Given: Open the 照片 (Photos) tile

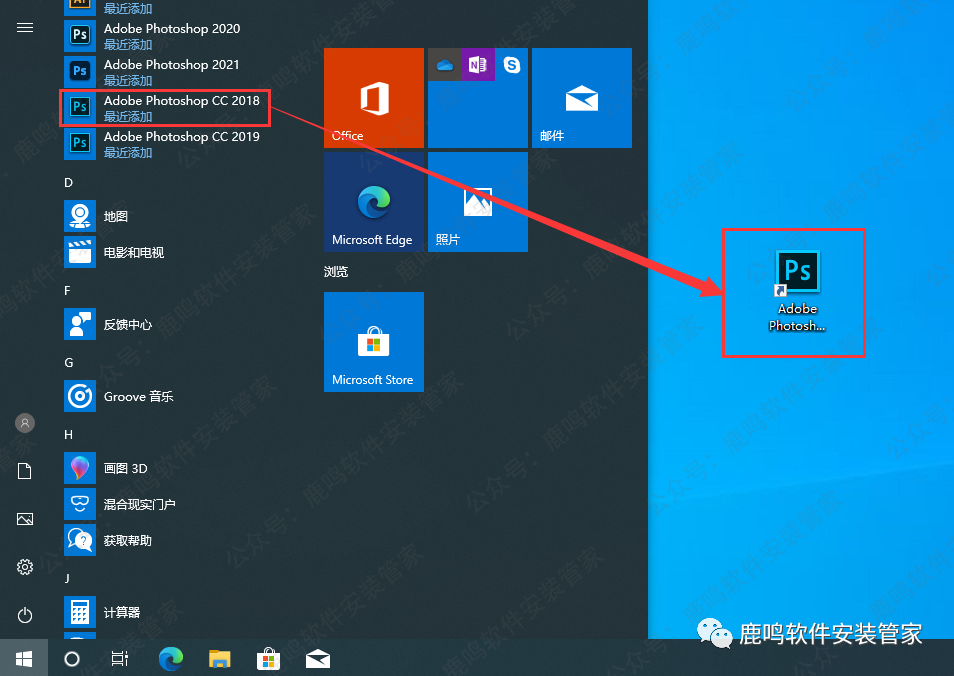Looking at the screenshot, I should [x=478, y=202].
